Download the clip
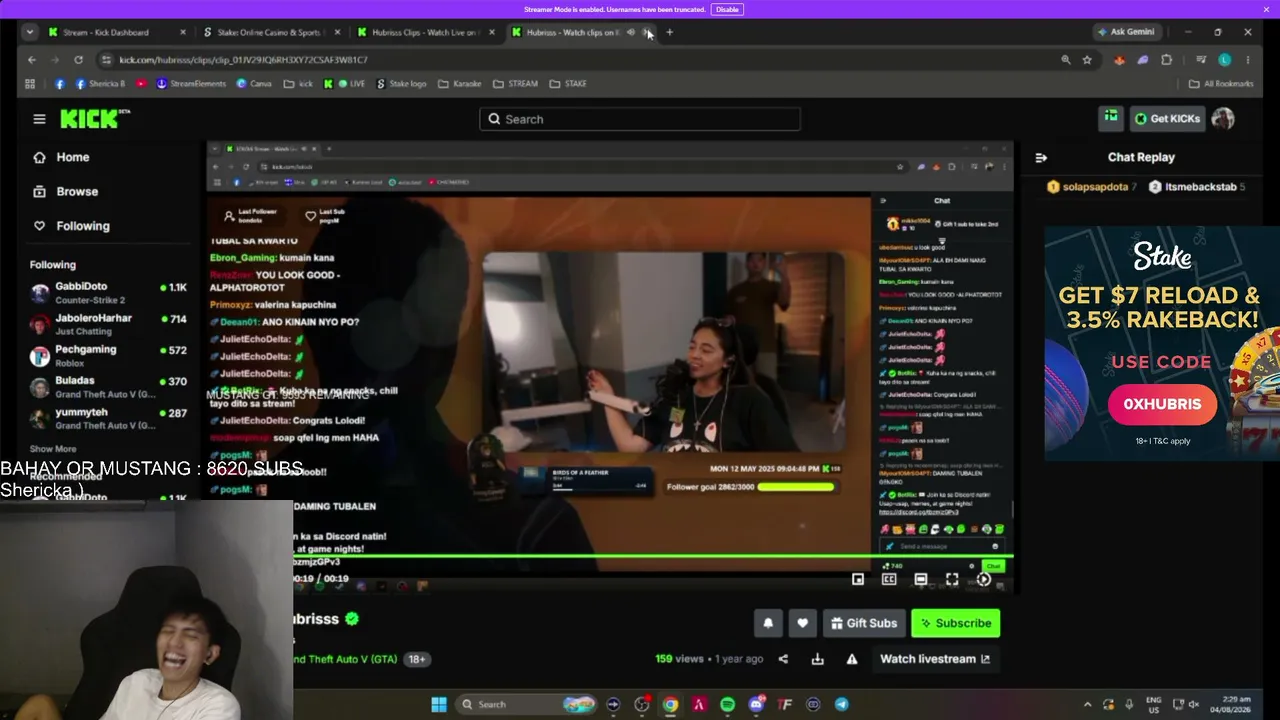This screenshot has width=1280, height=720. click(817, 659)
